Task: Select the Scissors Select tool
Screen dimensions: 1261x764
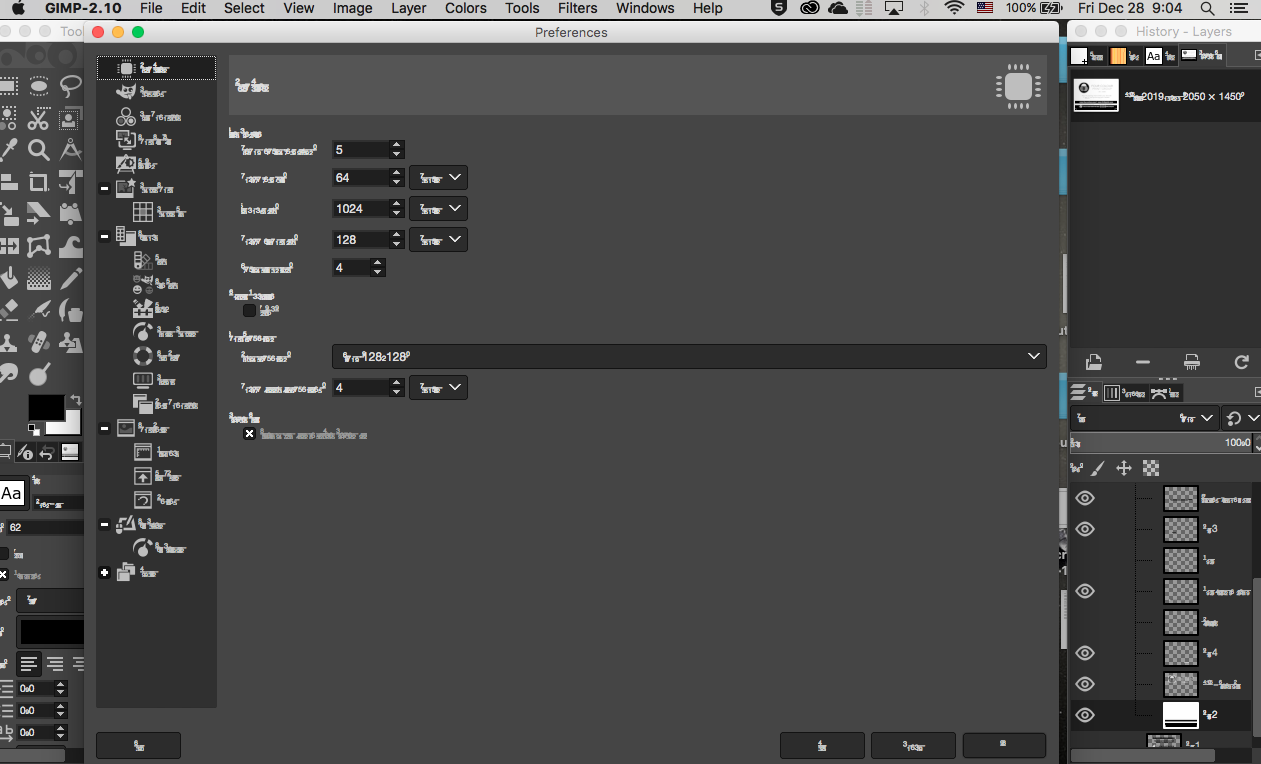Action: (38, 119)
